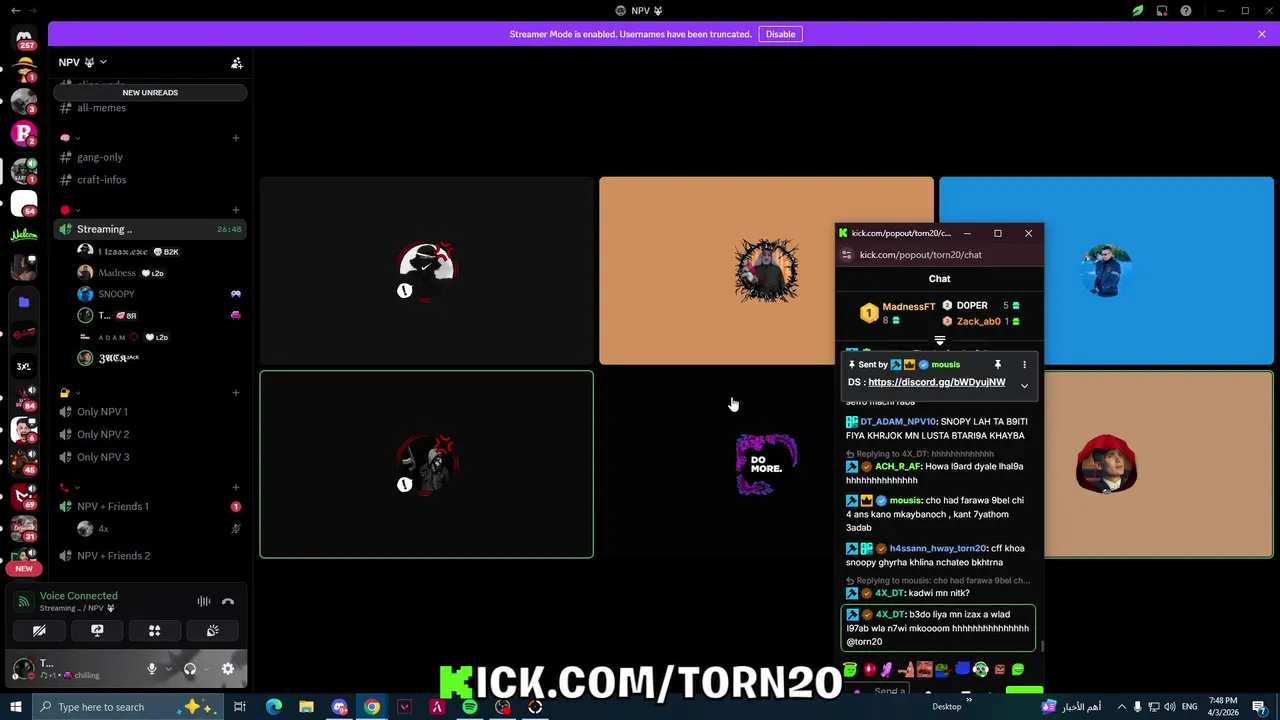Collapse the category above Only NPV 1
Image resolution: width=1280 pixels, height=720 pixels.
click(x=70, y=393)
